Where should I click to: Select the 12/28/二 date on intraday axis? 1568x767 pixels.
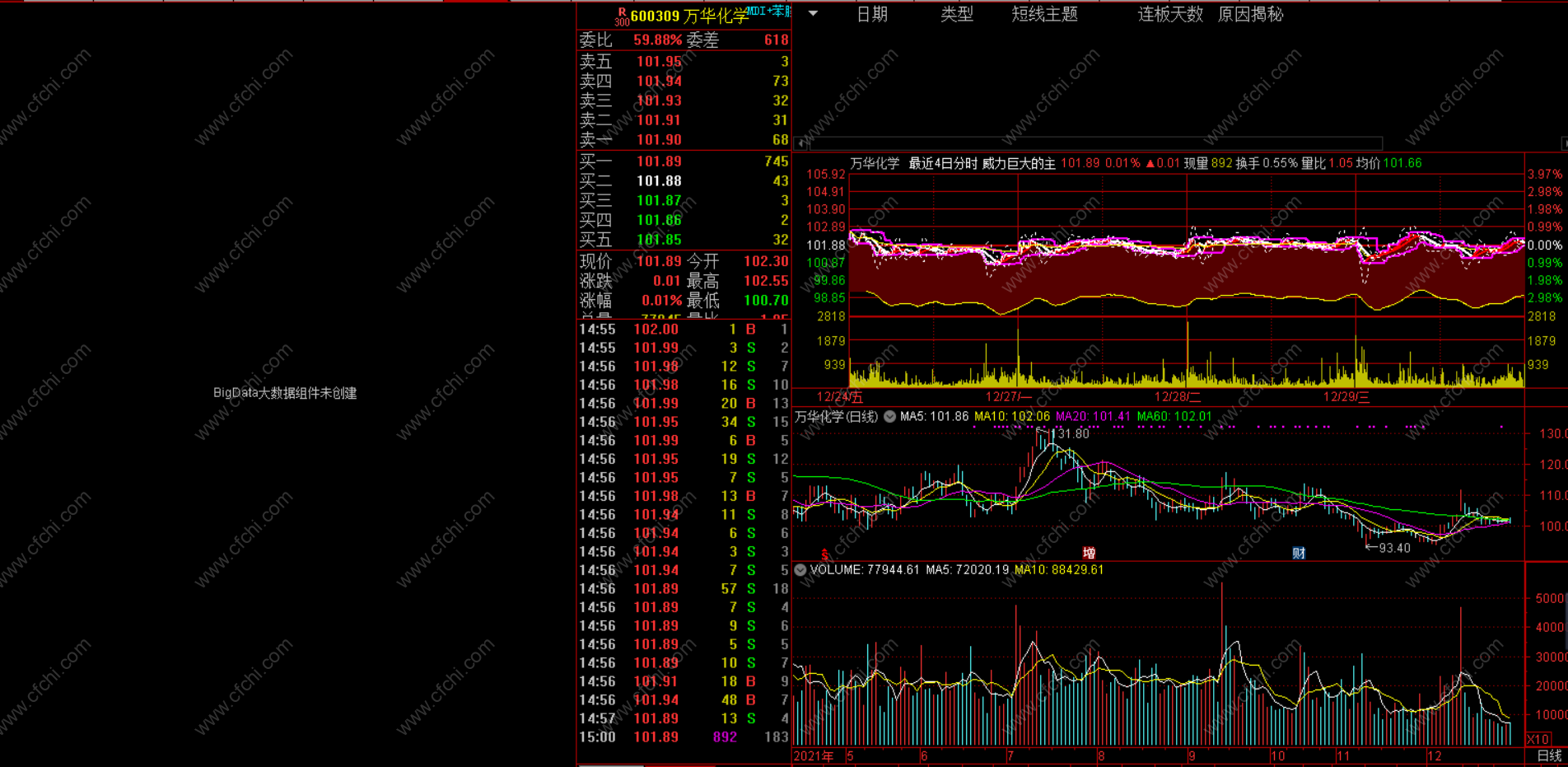pyautogui.click(x=1178, y=397)
